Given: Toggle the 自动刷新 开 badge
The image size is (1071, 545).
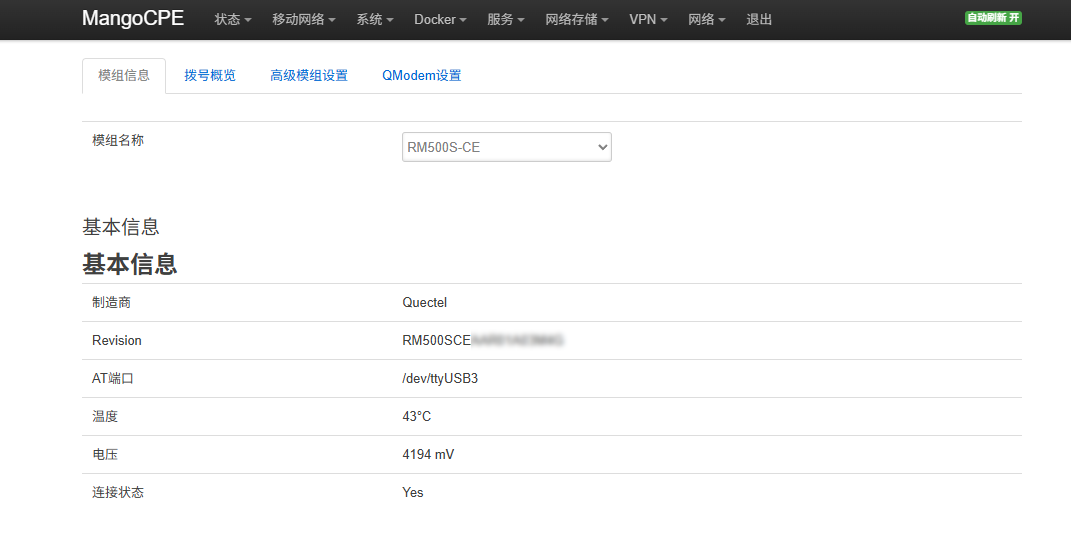Looking at the screenshot, I should 992,18.
